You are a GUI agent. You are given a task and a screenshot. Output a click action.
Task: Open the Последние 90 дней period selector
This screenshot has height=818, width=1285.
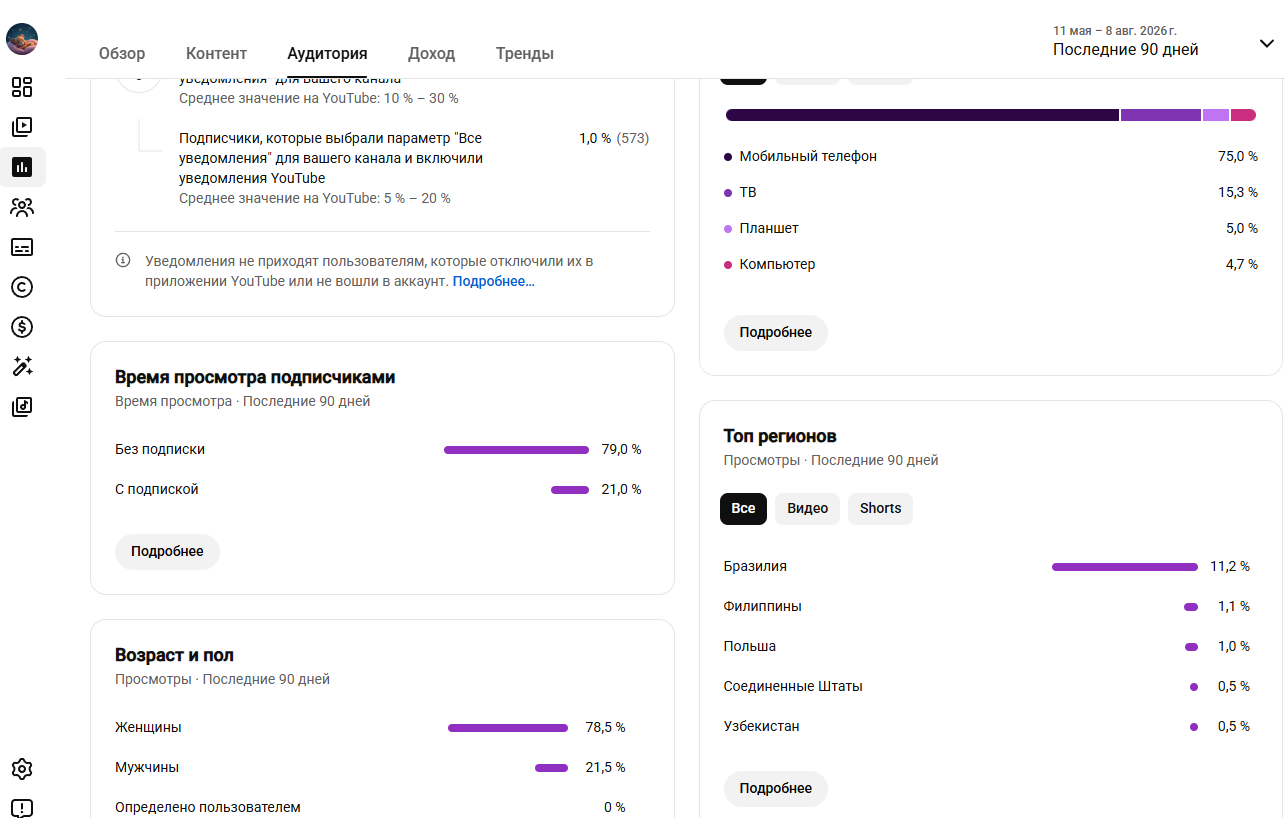[1126, 50]
